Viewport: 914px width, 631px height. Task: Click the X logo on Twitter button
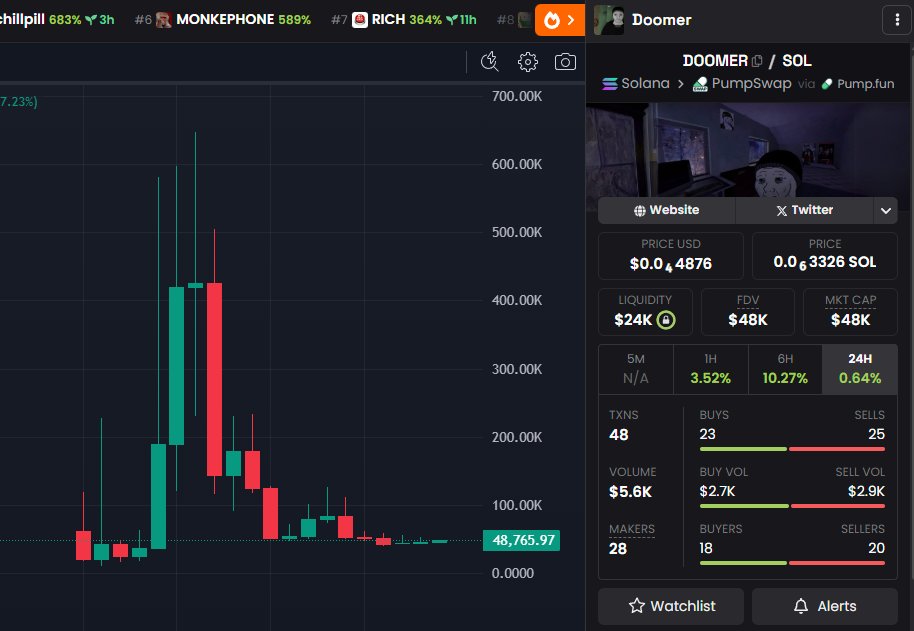click(782, 210)
